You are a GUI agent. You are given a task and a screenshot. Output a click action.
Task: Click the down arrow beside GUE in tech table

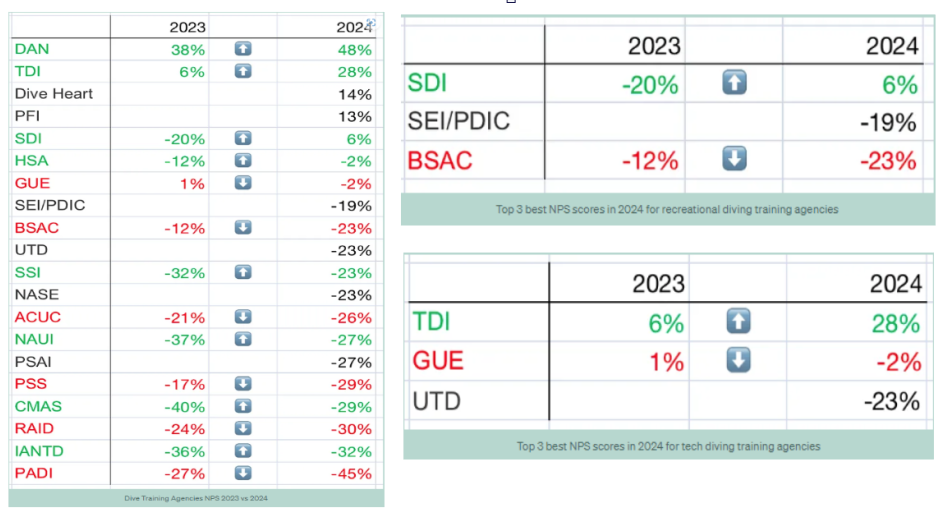(738, 360)
